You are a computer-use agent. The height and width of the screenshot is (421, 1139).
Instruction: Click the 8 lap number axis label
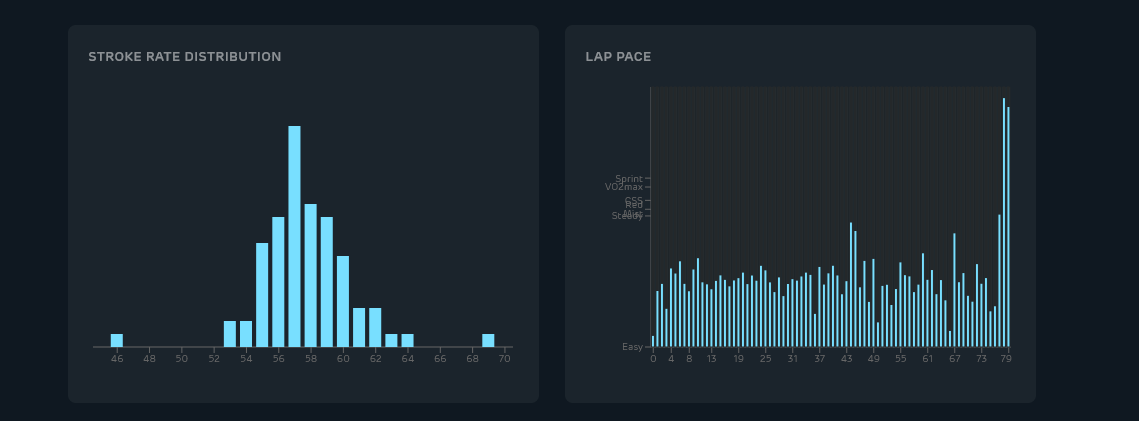click(689, 359)
